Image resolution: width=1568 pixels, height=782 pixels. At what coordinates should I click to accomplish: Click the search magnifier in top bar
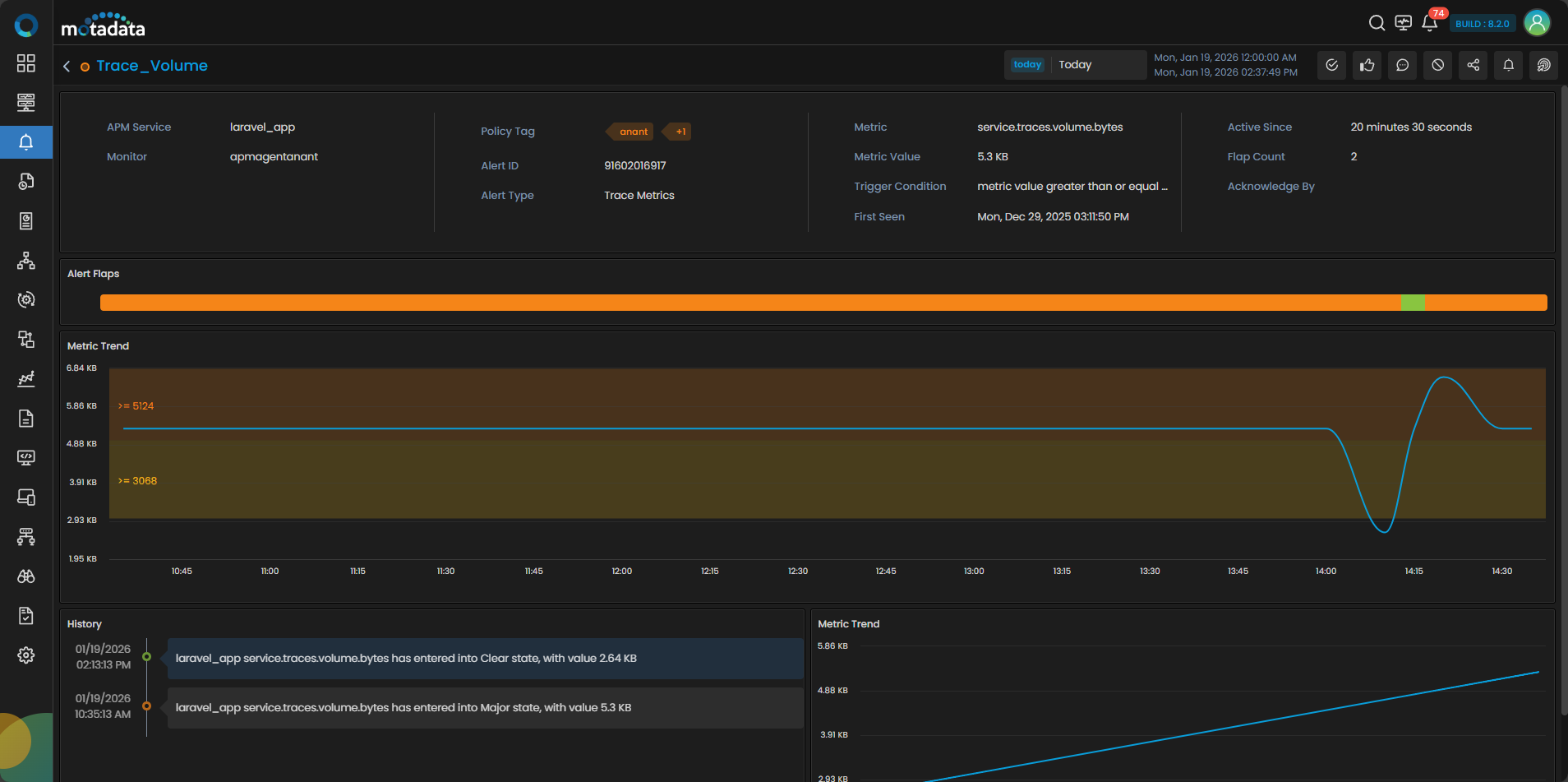1377,23
